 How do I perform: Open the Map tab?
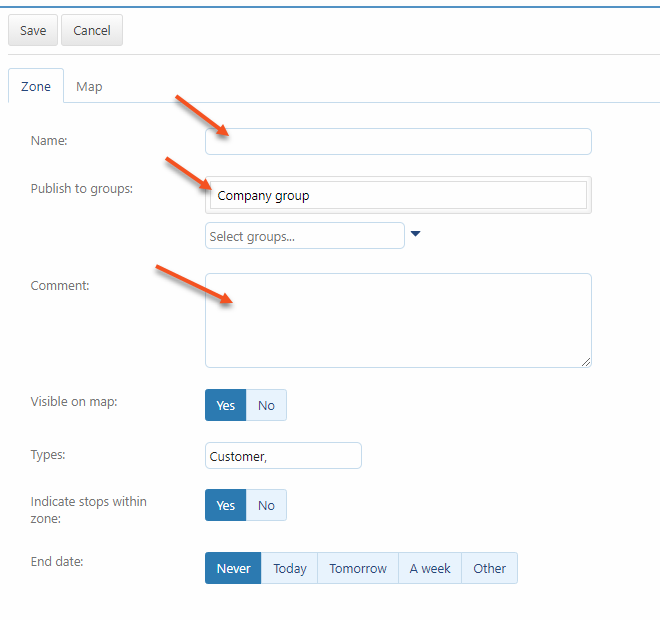point(89,86)
